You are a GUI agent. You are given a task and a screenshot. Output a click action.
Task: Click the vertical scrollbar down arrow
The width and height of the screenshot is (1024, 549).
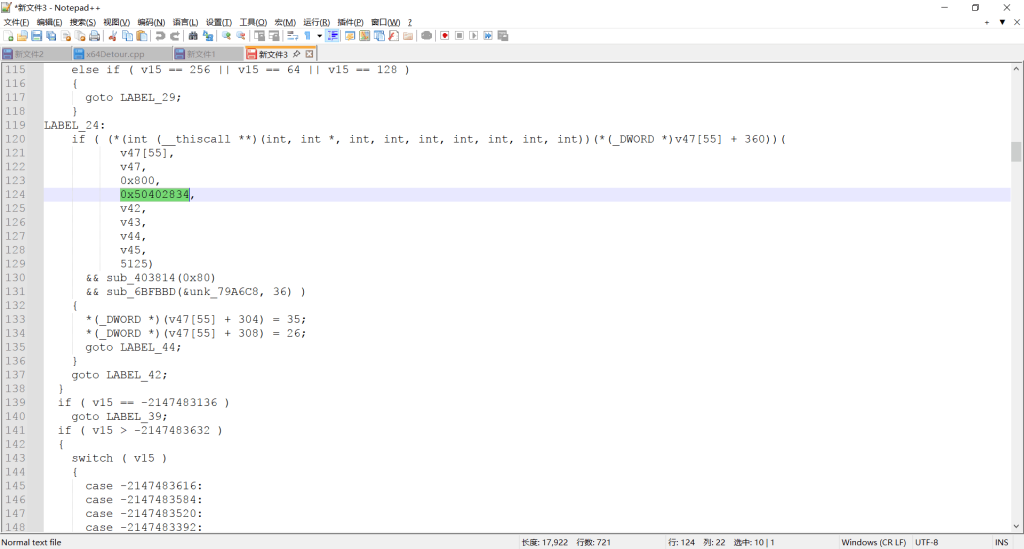pos(1016,526)
